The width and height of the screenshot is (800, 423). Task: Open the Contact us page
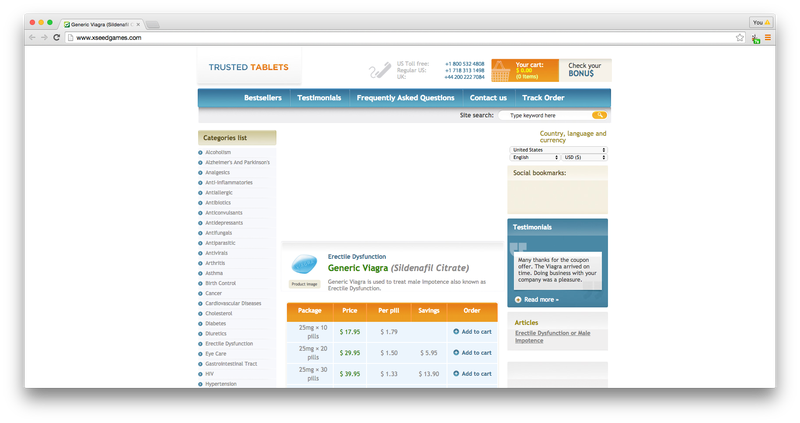[488, 97]
